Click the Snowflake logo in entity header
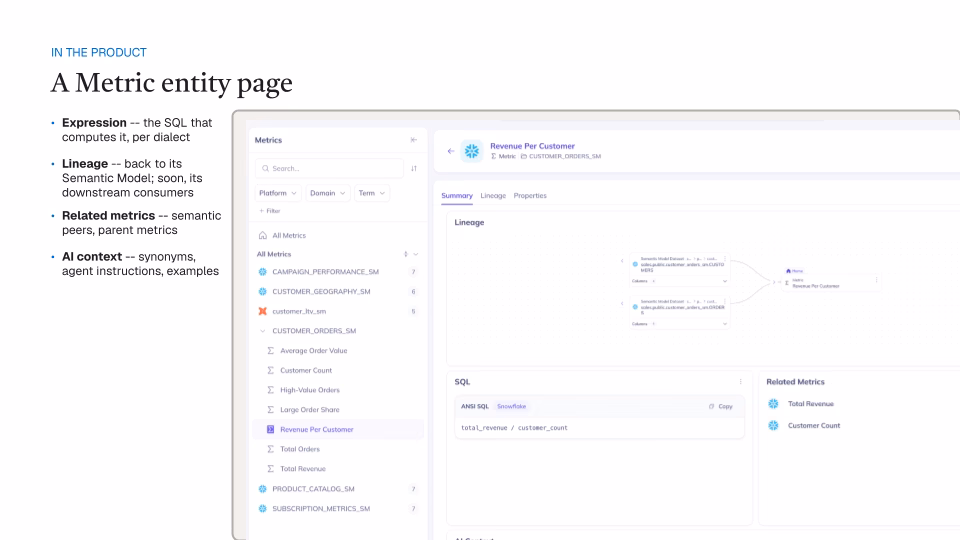This screenshot has width=960, height=540. point(471,151)
